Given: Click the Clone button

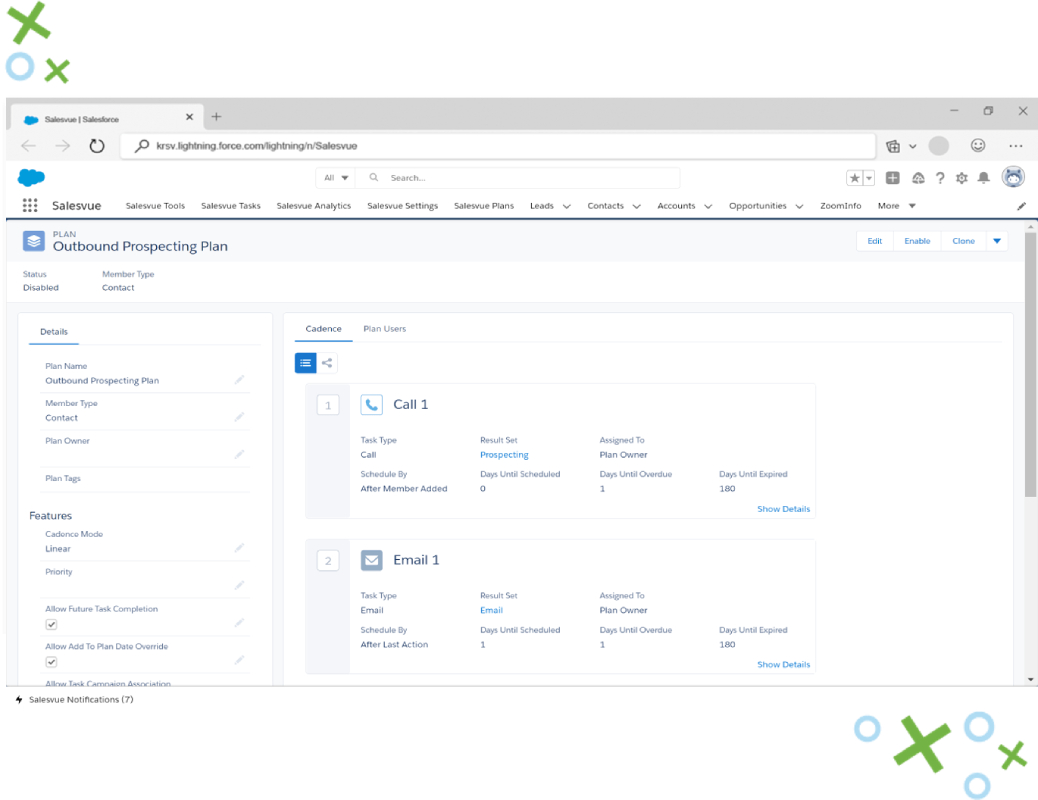Looking at the screenshot, I should (963, 241).
